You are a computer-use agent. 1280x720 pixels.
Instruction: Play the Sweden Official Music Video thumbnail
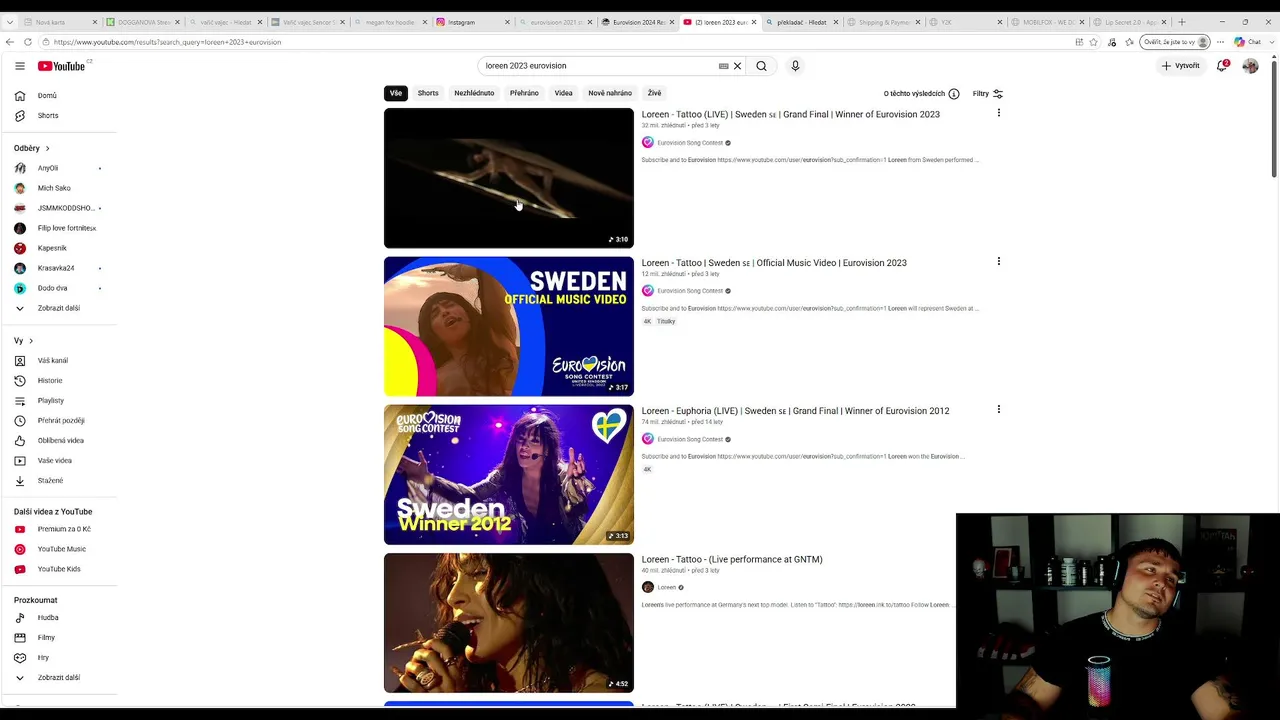(509, 326)
